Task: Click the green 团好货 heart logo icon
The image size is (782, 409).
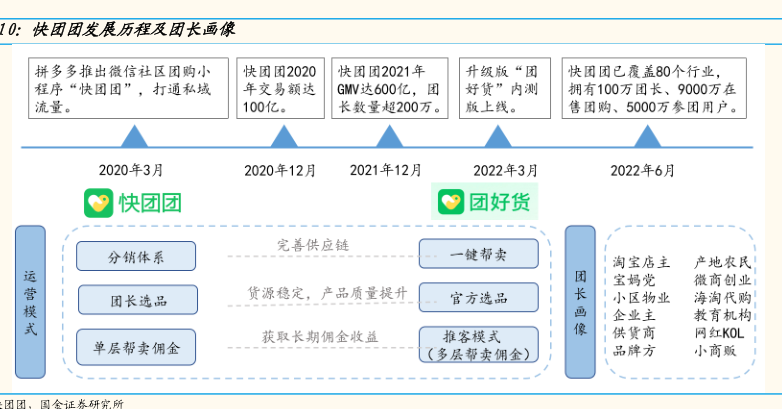Action: point(451,203)
